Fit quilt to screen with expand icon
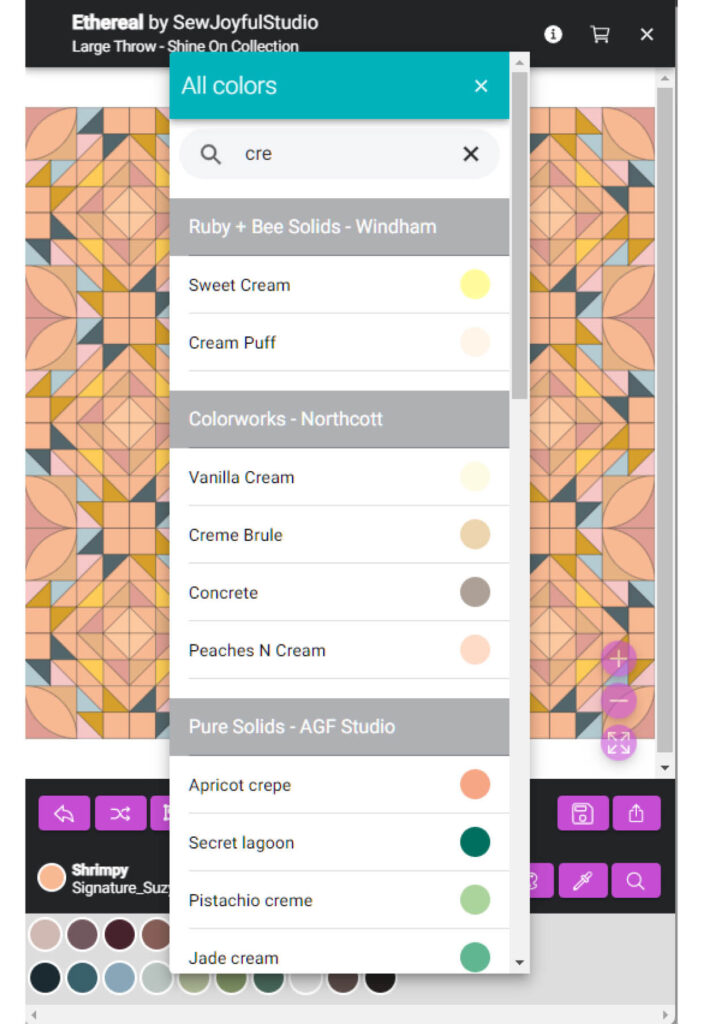 click(618, 743)
